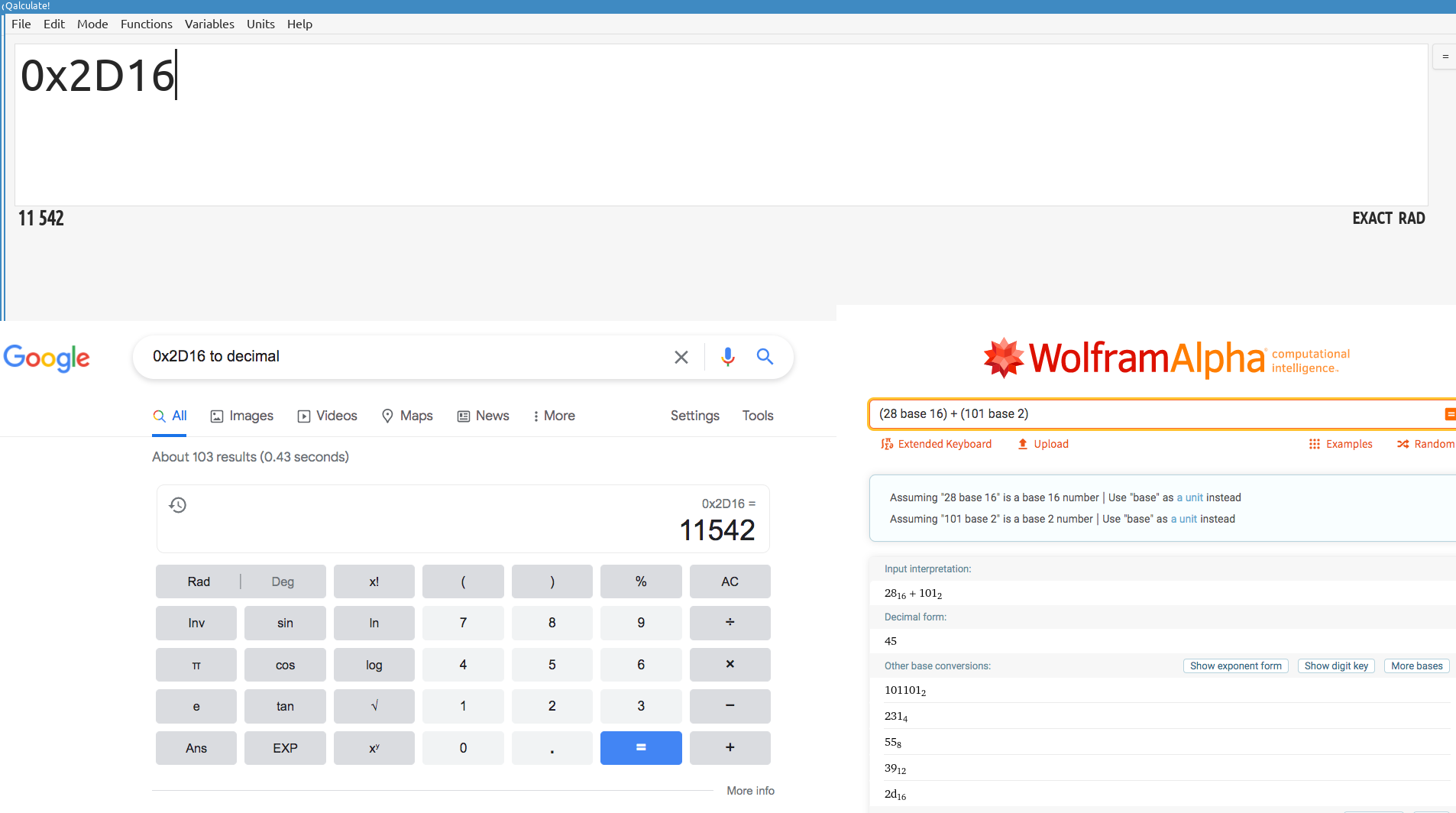Clear the Google search box with X
1456x813 pixels.
[x=681, y=357]
